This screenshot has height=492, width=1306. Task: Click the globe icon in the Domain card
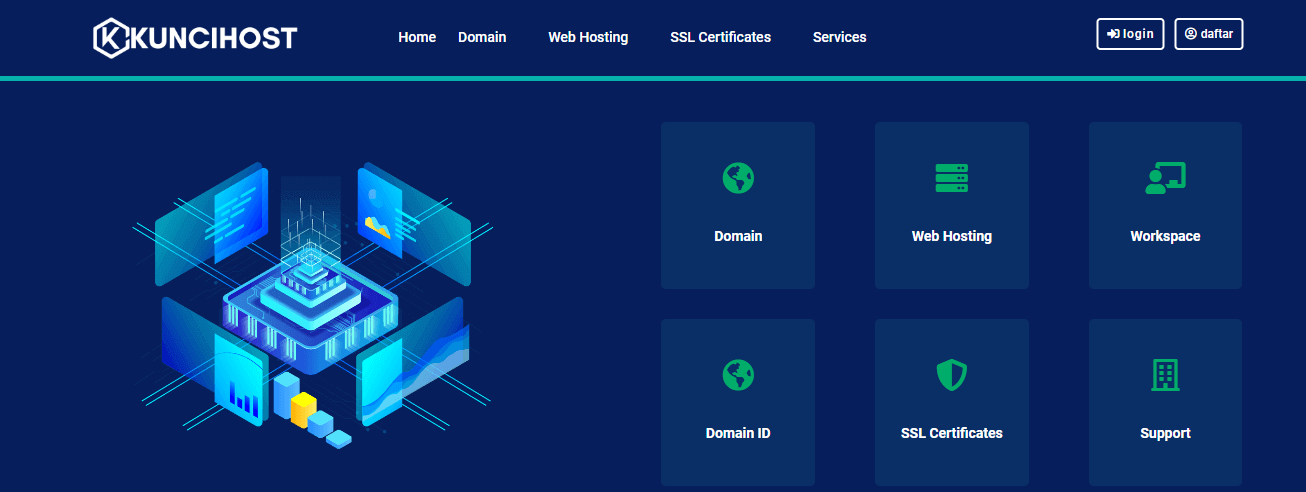(x=738, y=178)
